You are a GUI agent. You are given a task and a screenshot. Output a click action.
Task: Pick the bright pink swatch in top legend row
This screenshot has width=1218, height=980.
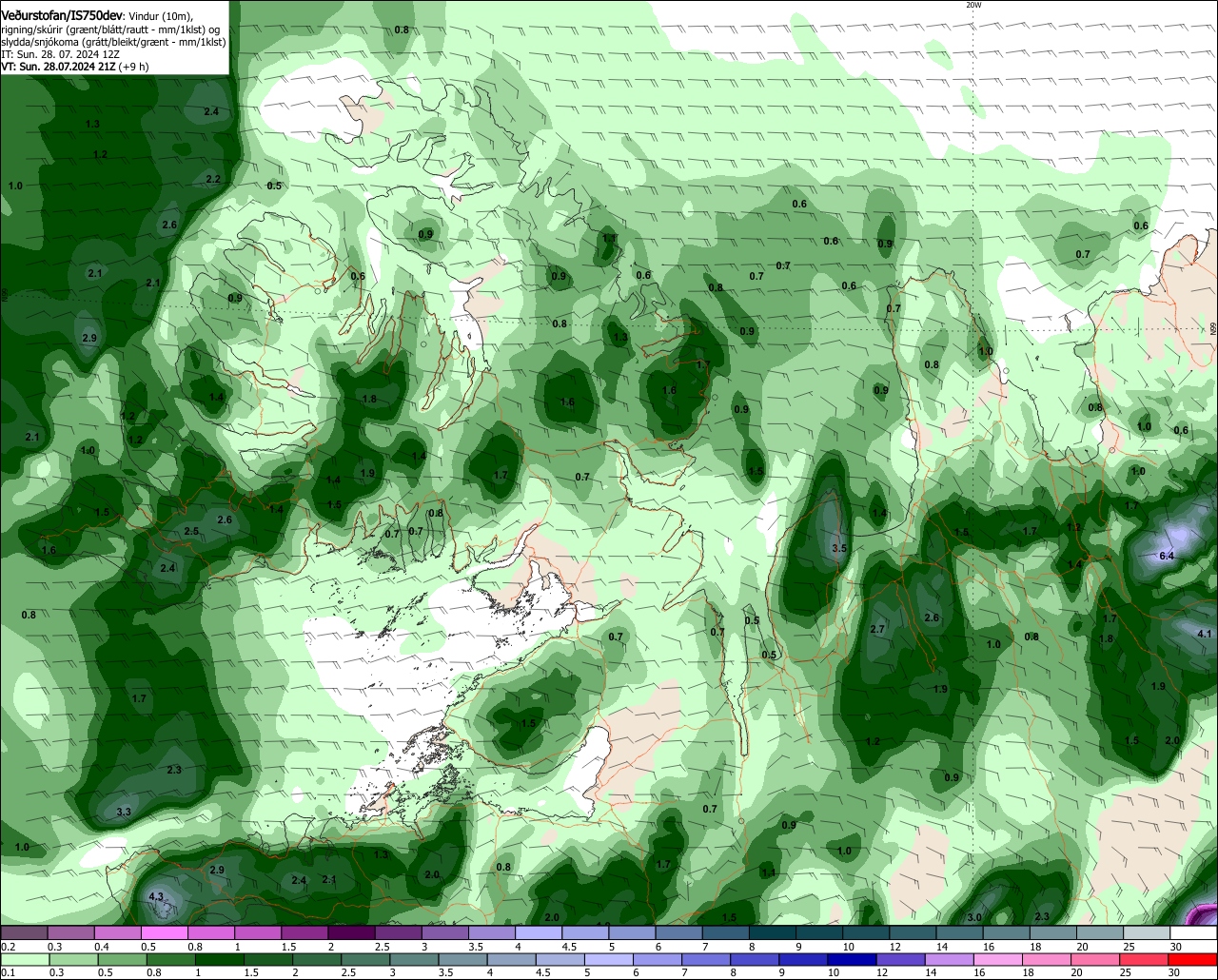coord(165,933)
